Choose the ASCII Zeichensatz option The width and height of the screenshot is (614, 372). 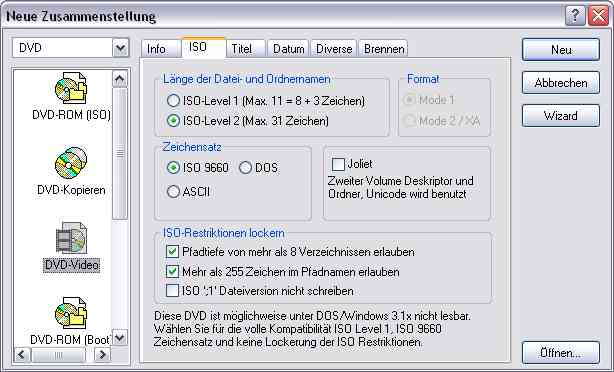pyautogui.click(x=173, y=191)
